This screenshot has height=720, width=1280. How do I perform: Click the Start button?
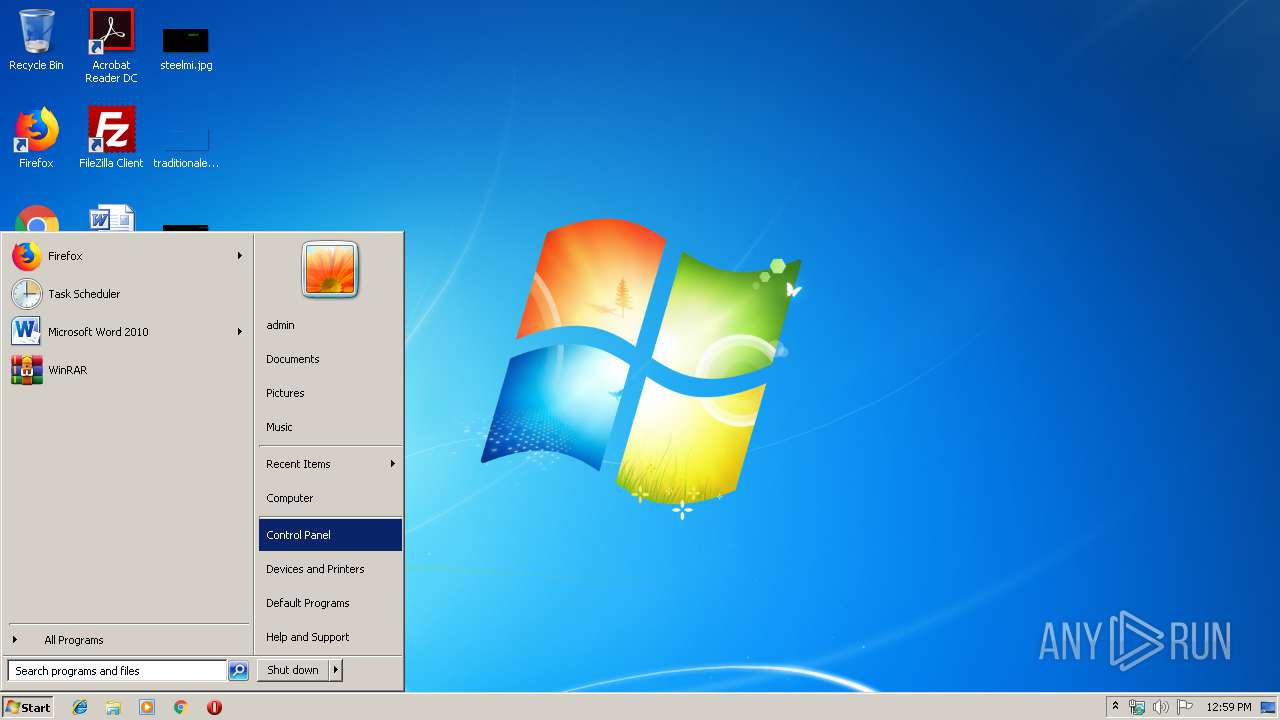[x=28, y=707]
